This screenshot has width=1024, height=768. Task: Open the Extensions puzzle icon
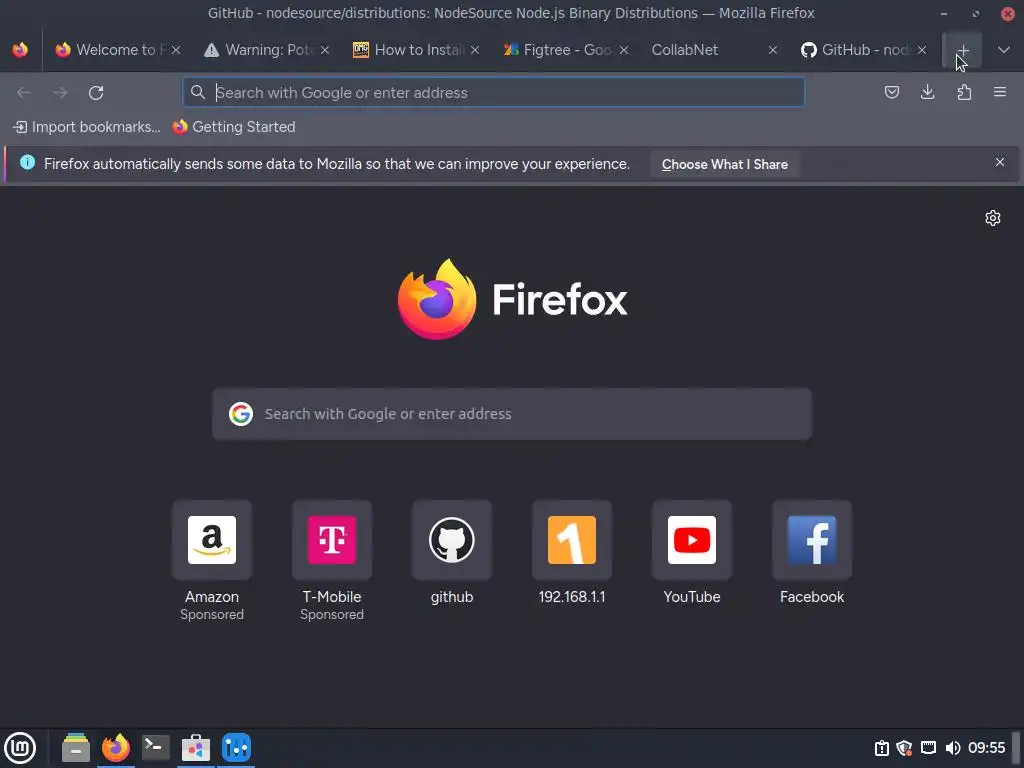[x=964, y=92]
